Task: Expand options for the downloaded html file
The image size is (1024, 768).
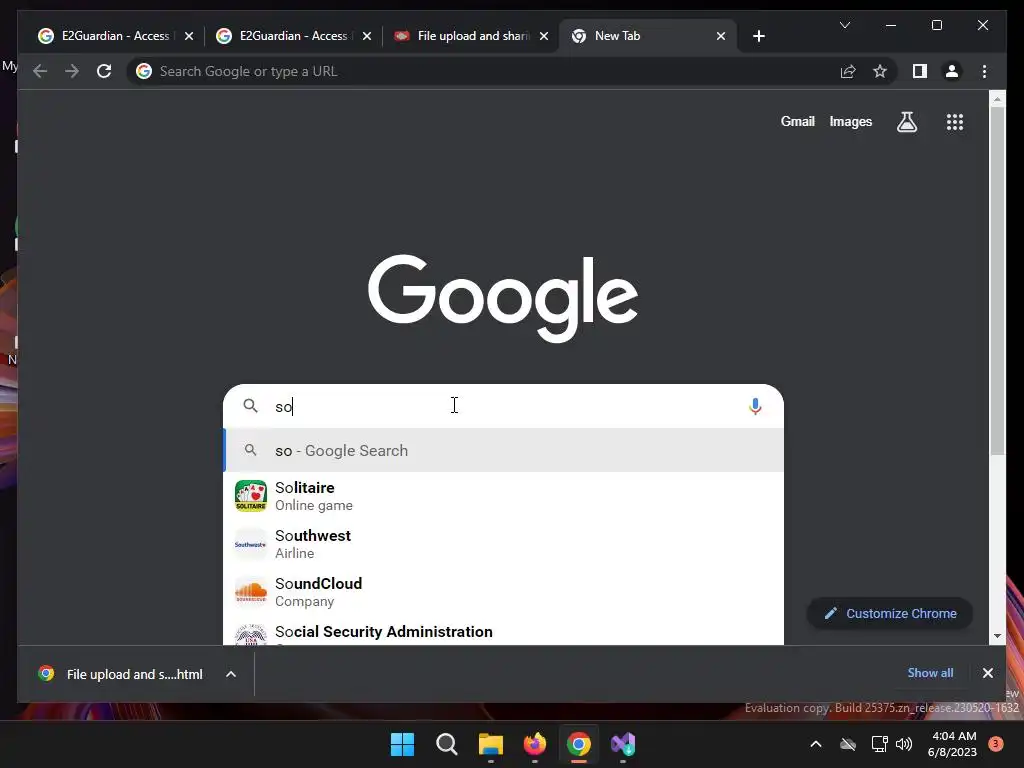Action: [x=231, y=674]
